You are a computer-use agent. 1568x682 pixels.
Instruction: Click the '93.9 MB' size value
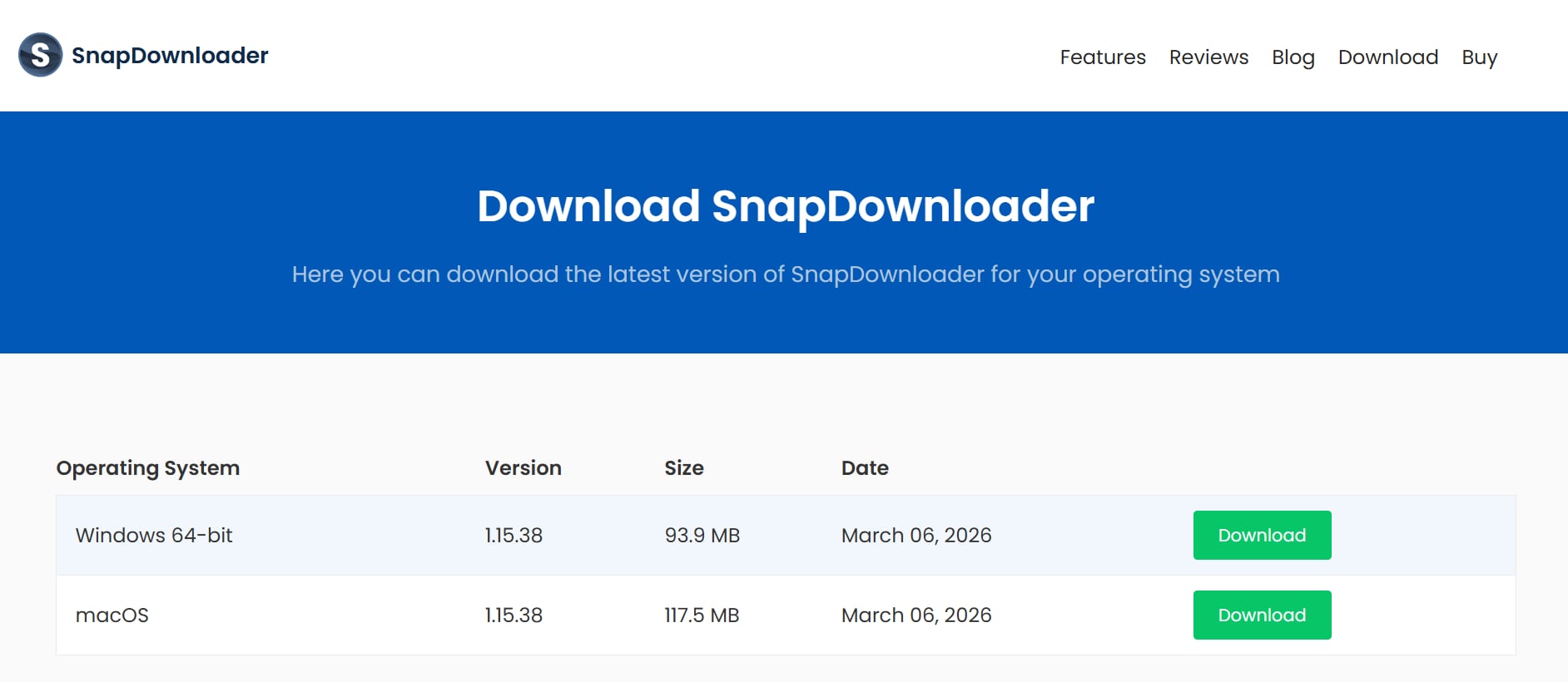pyautogui.click(x=702, y=535)
